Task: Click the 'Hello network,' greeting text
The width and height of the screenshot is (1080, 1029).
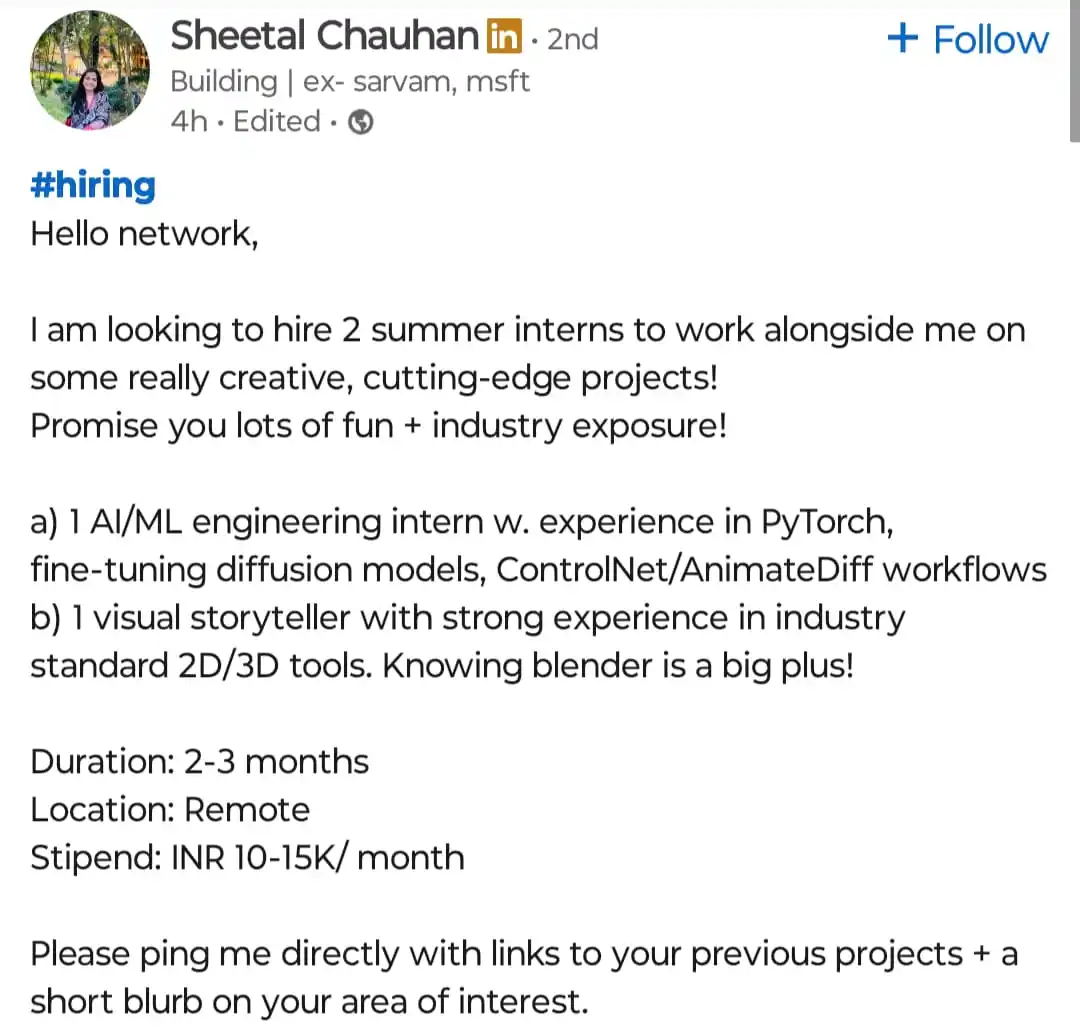Action: pos(144,233)
